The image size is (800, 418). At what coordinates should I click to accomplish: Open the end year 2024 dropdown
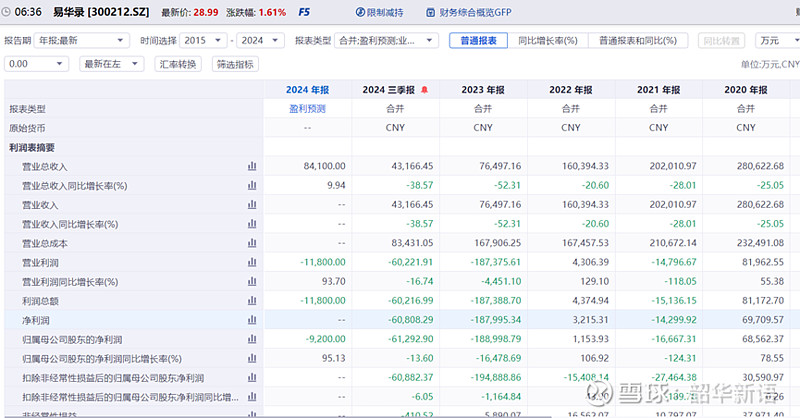[260, 40]
